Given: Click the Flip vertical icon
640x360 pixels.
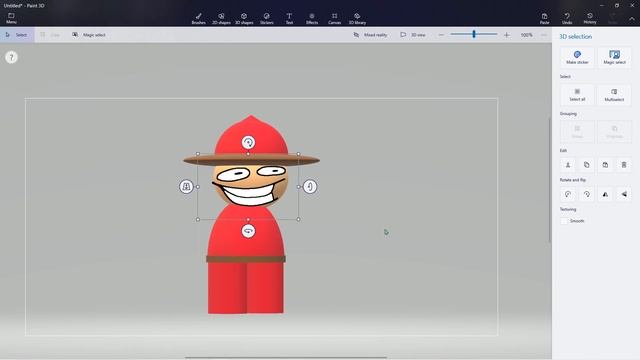Looking at the screenshot, I should pos(624,194).
